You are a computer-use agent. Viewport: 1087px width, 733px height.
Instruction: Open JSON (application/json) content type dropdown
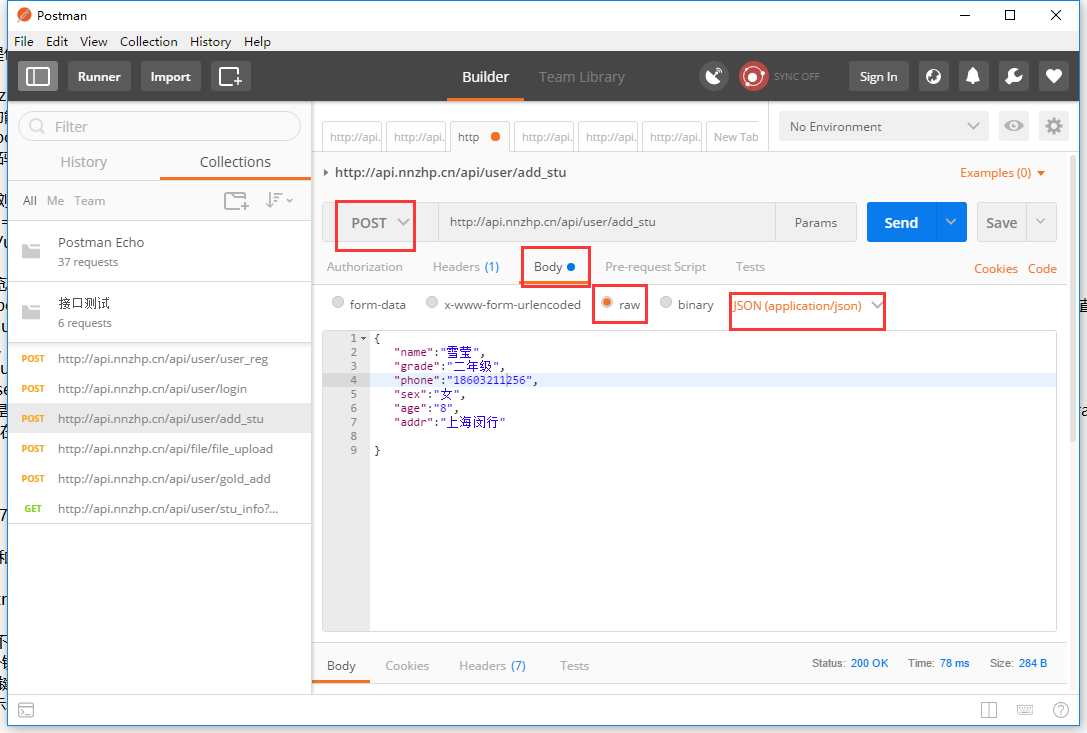(808, 306)
